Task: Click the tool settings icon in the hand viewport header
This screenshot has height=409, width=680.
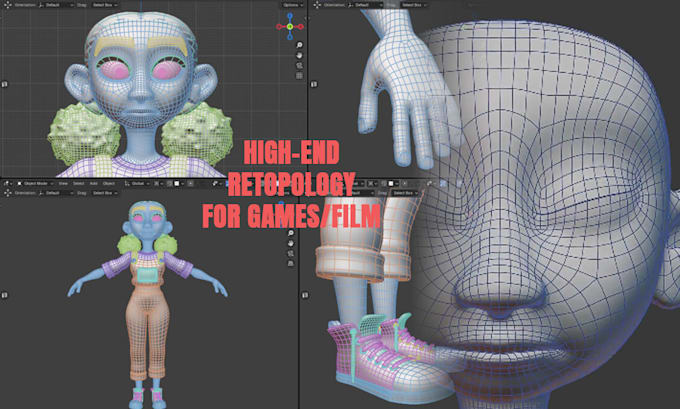Action: click(317, 5)
